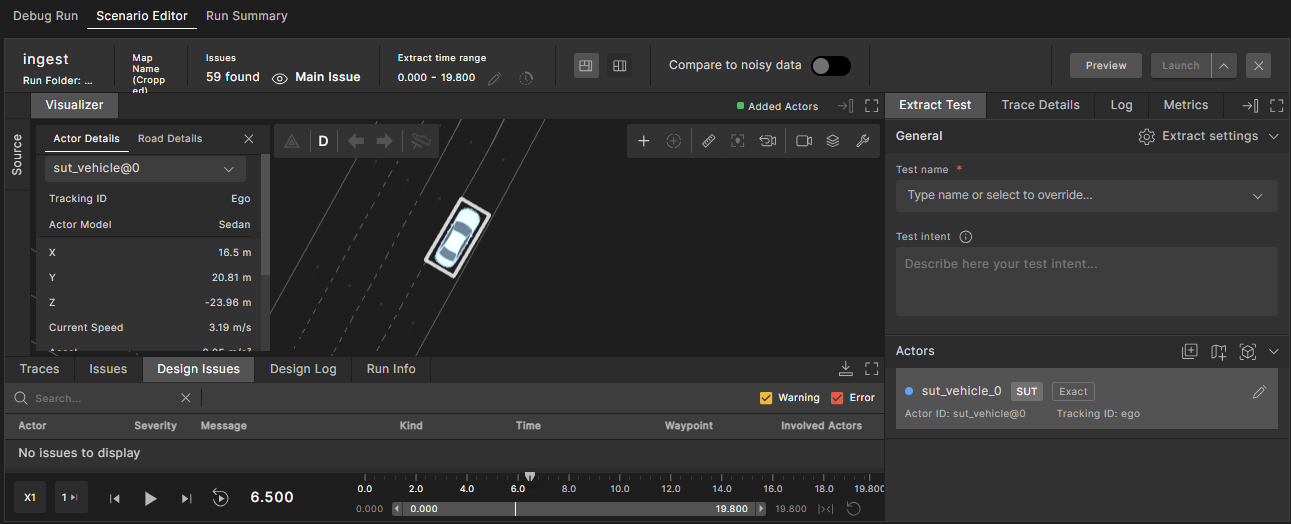Uncheck the Warning filter checkbox
Image resolution: width=1291 pixels, height=524 pixels.
[766, 398]
